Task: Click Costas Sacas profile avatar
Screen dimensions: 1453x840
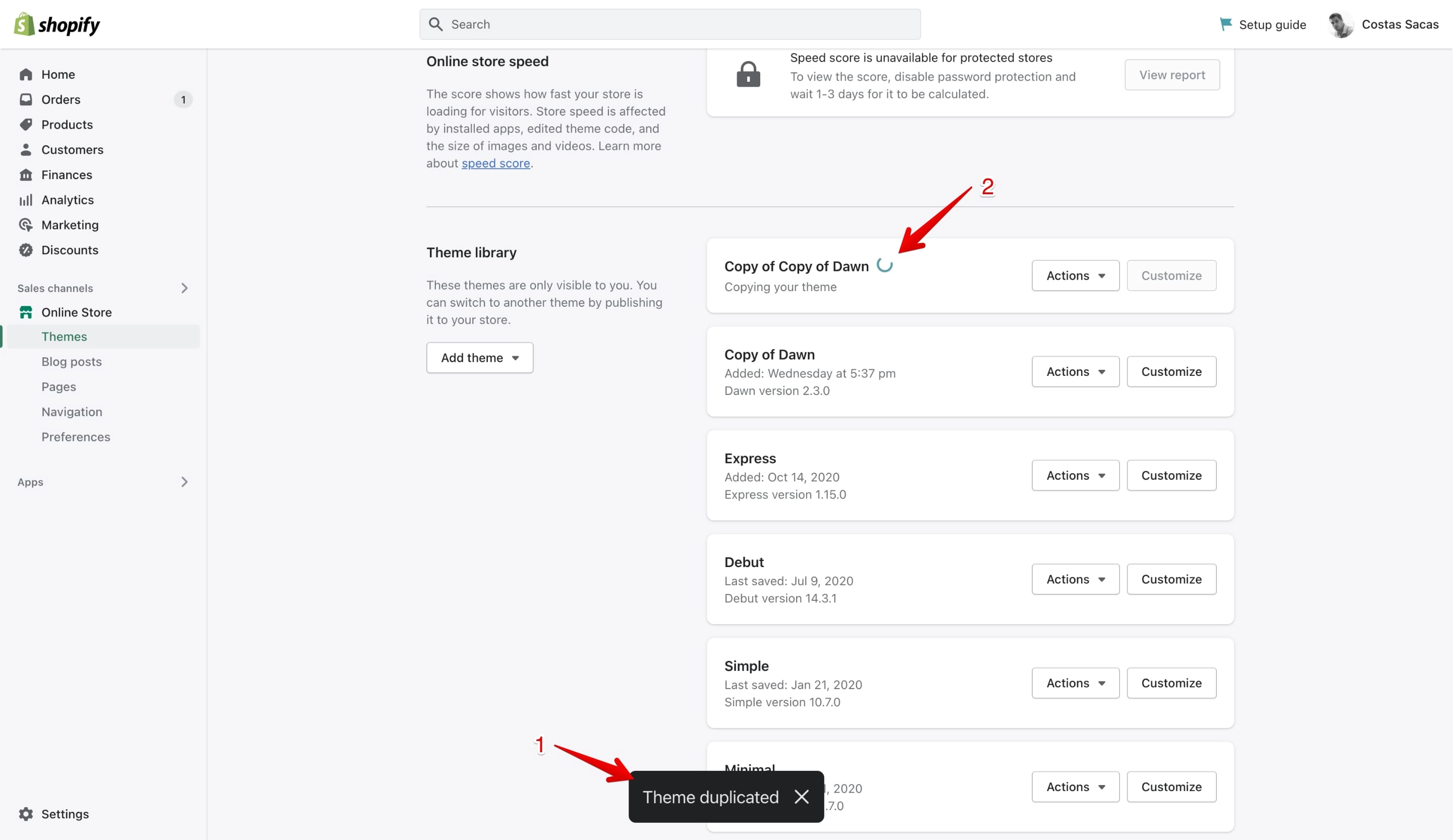Action: 1340,24
